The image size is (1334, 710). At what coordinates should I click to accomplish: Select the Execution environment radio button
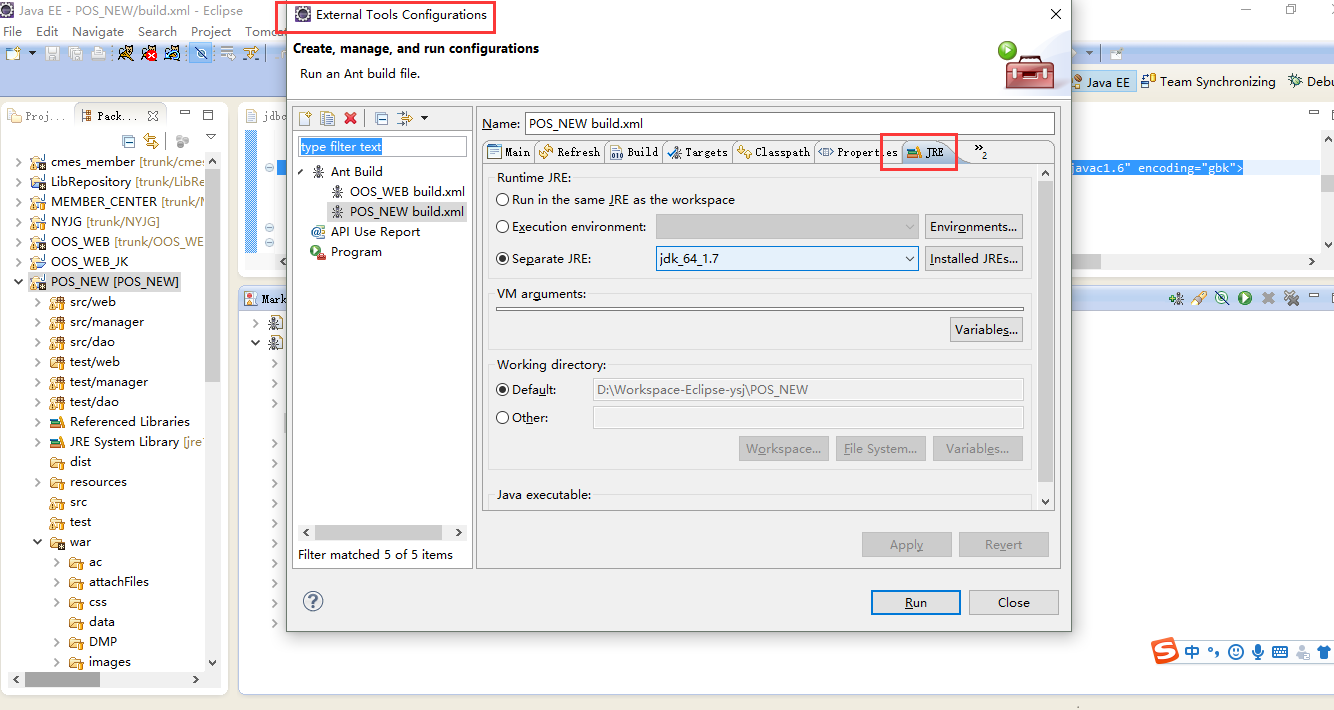pyautogui.click(x=503, y=227)
